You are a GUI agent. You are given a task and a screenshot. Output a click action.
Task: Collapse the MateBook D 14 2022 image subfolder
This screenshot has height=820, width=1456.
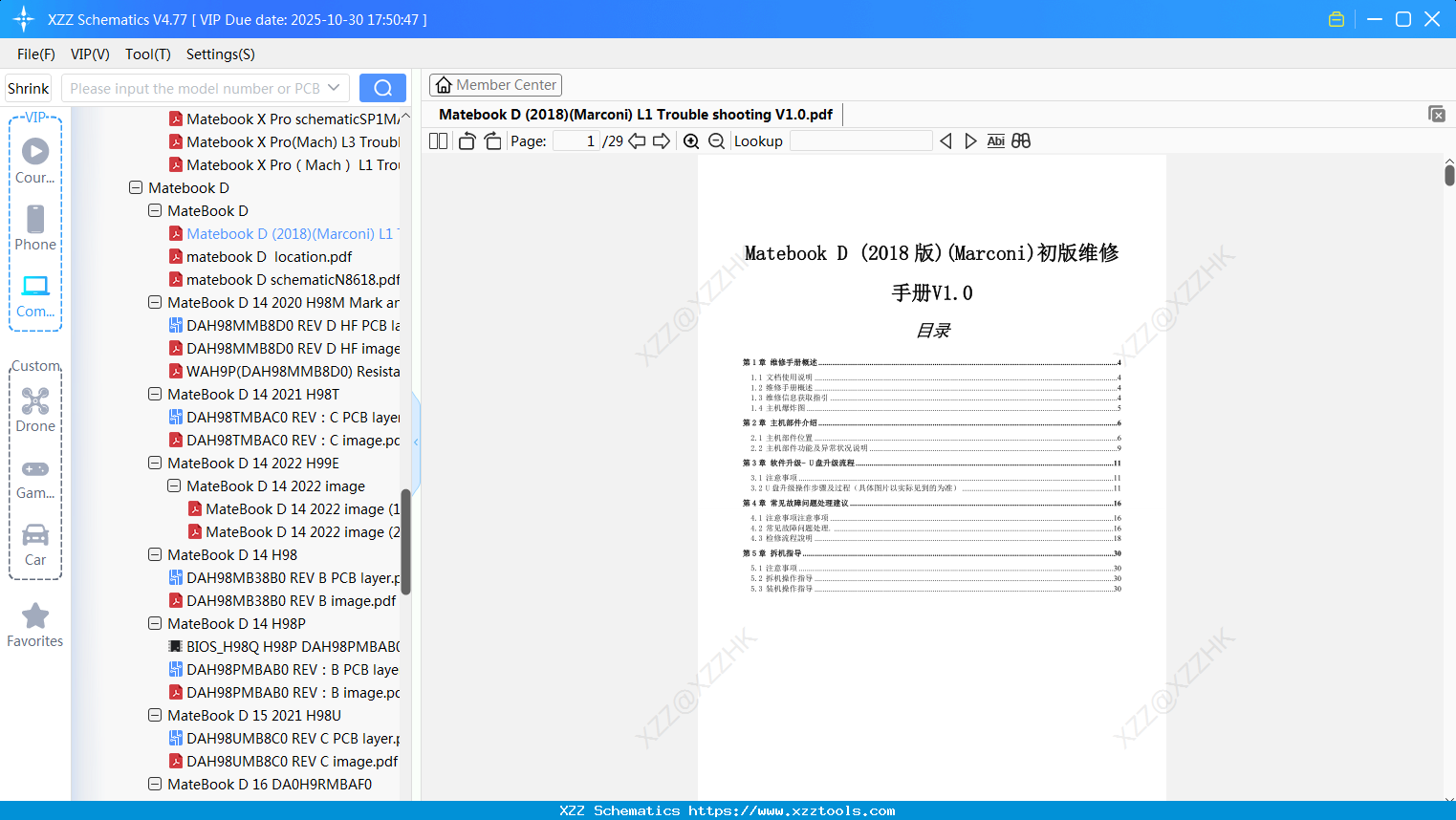(174, 486)
